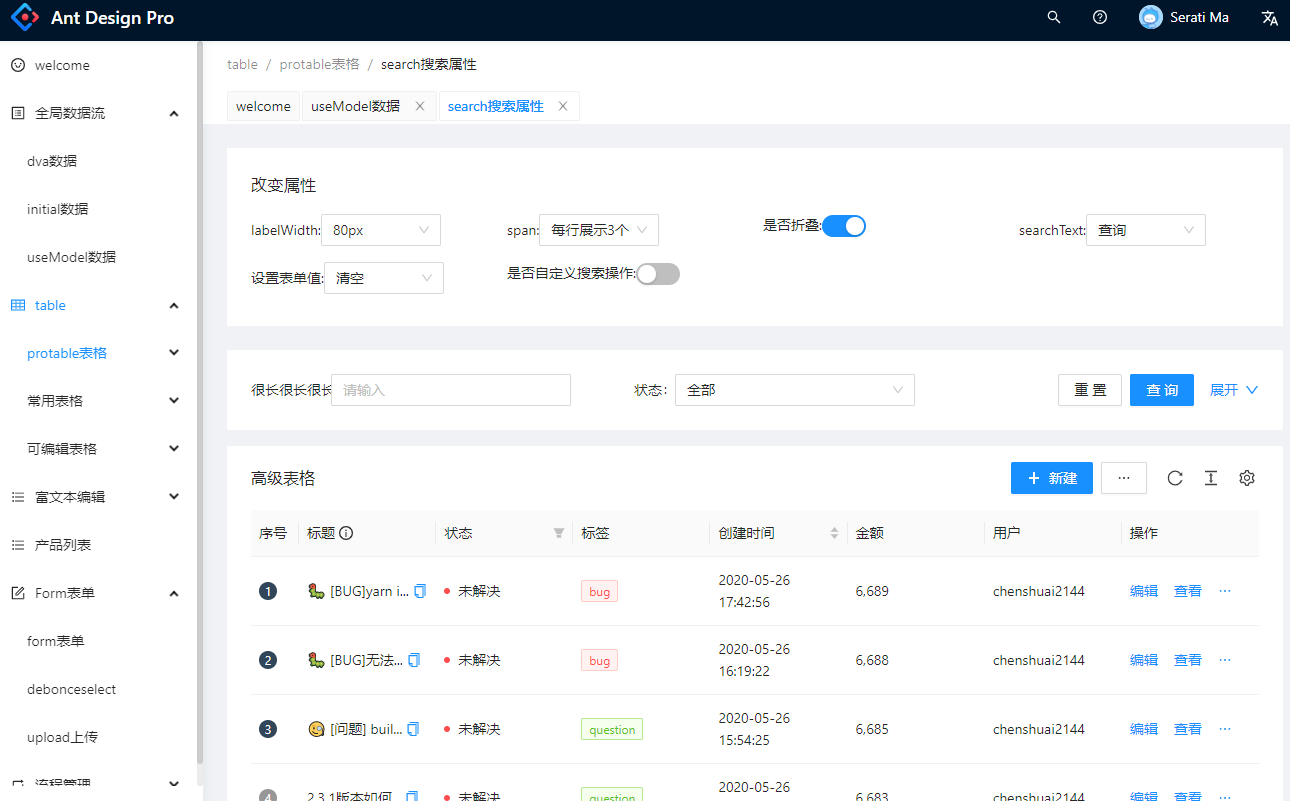
Task: Copy title of row 1 [BUG]yarn
Action: [420, 591]
